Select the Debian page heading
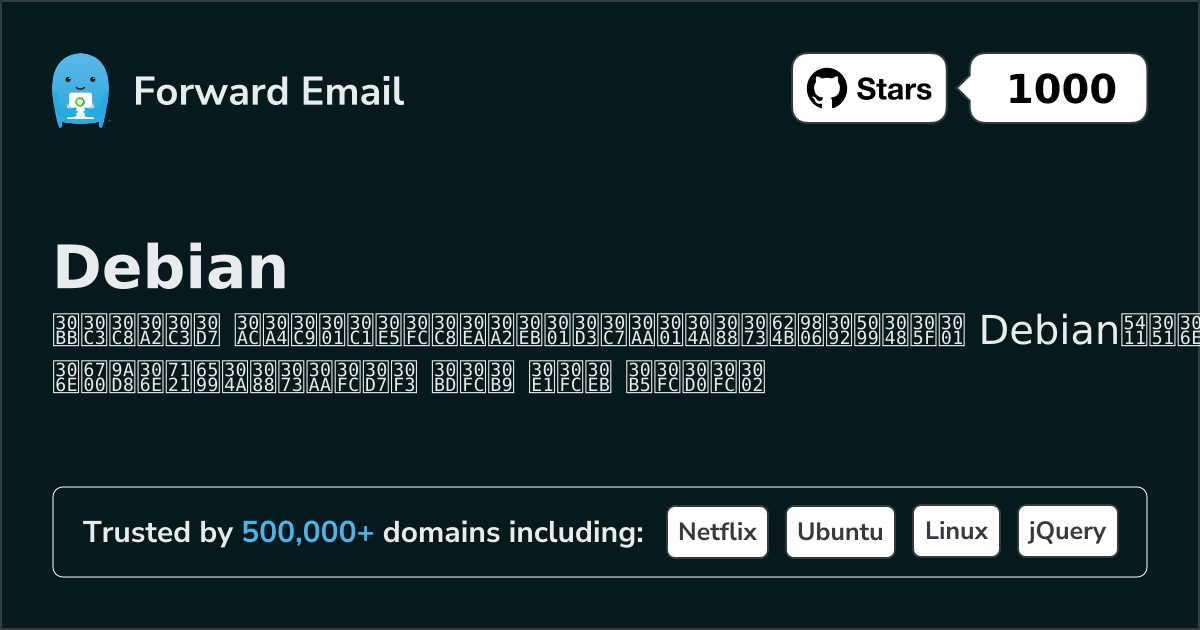The image size is (1200, 630). click(x=172, y=266)
